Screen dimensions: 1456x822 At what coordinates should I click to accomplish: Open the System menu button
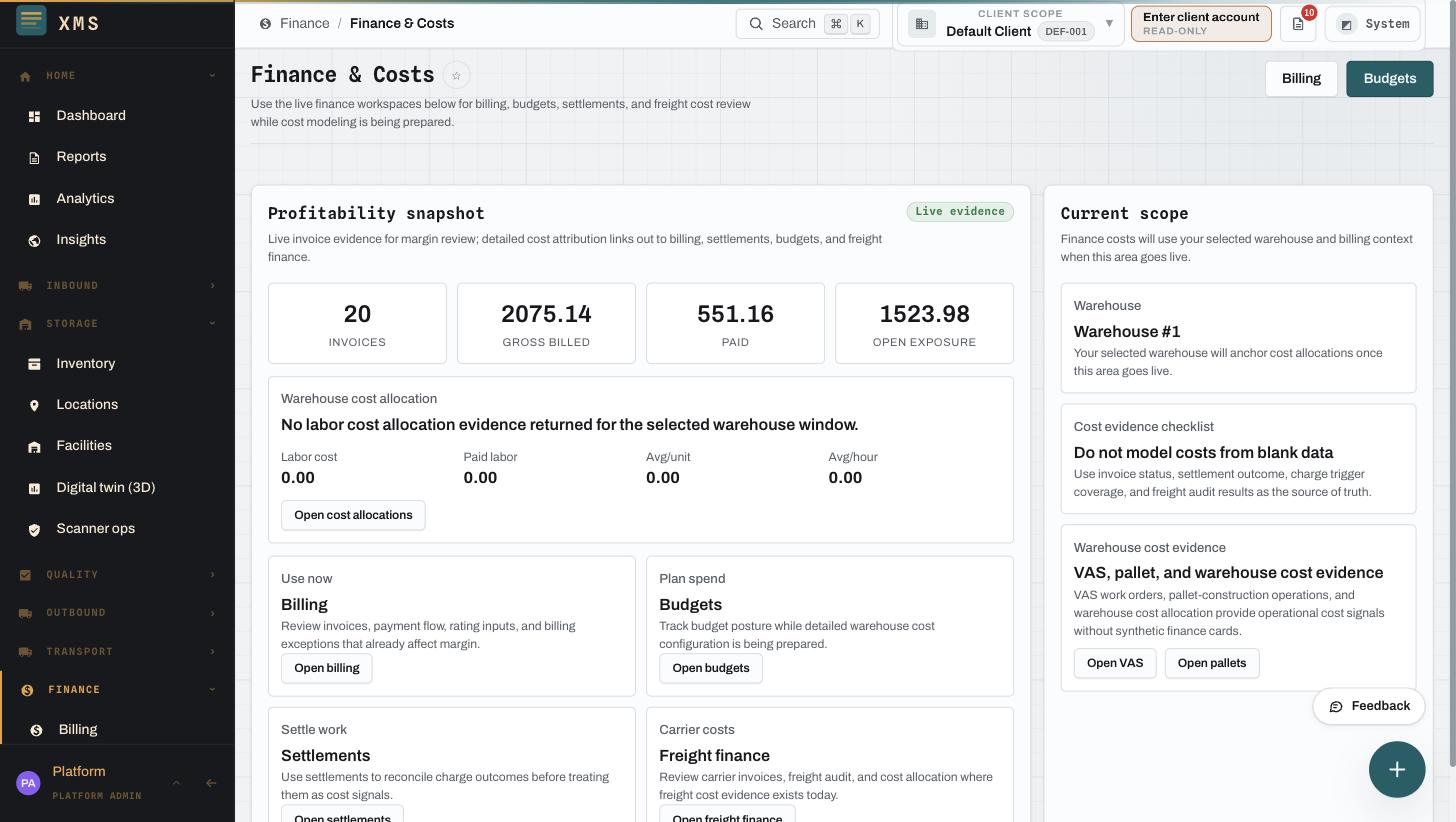tap(1372, 24)
